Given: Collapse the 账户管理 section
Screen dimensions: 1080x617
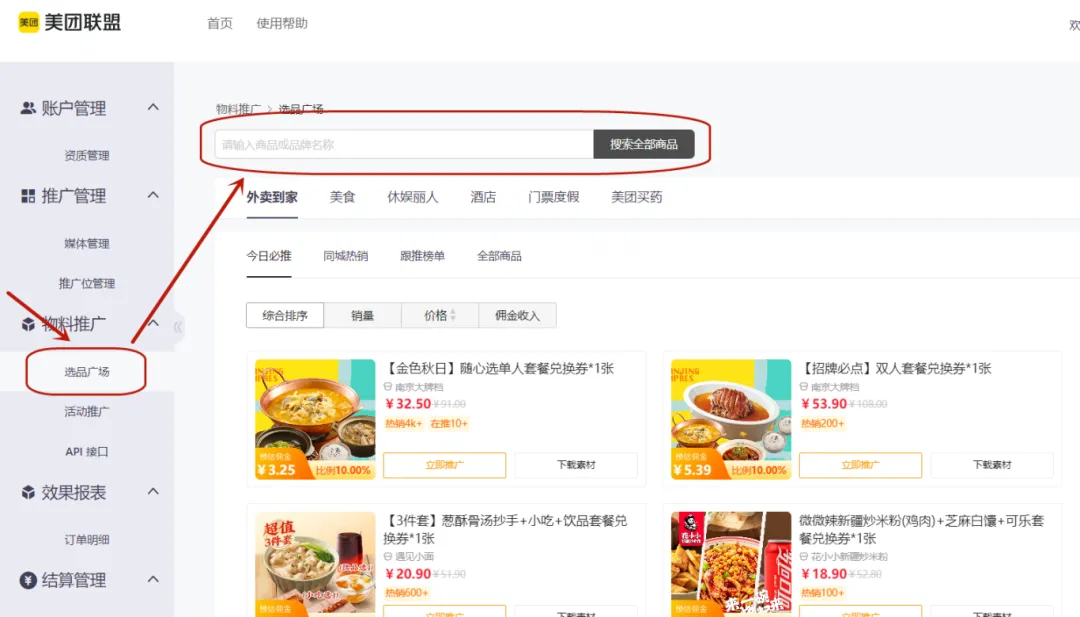Looking at the screenshot, I should click(x=153, y=107).
